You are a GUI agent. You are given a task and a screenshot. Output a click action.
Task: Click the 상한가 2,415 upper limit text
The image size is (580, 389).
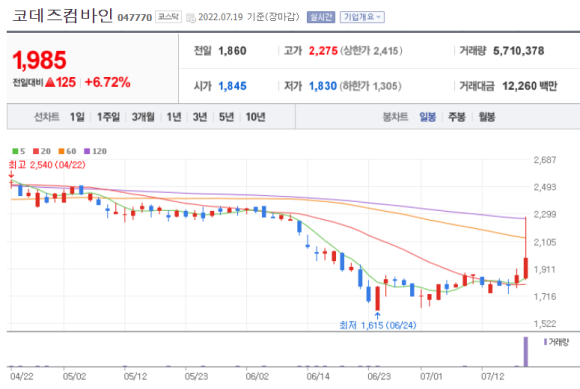tap(371, 51)
